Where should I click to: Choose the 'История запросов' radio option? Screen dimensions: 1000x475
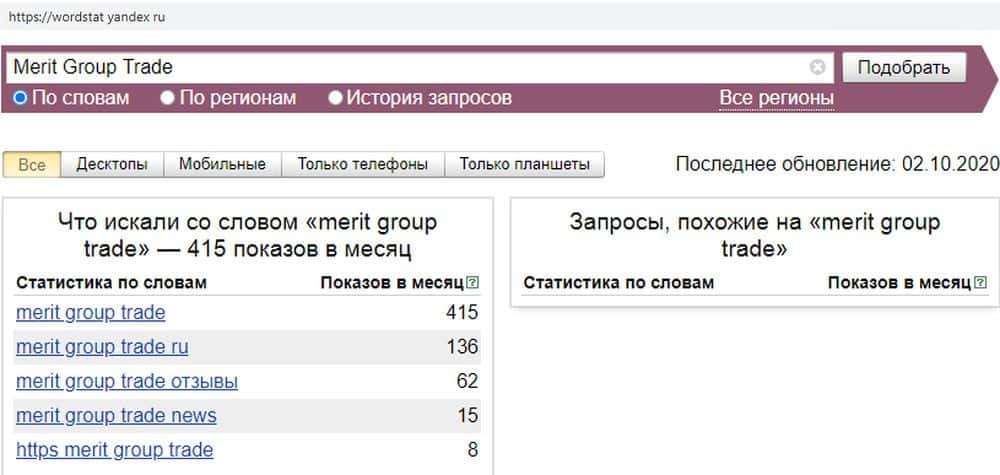(x=336, y=98)
